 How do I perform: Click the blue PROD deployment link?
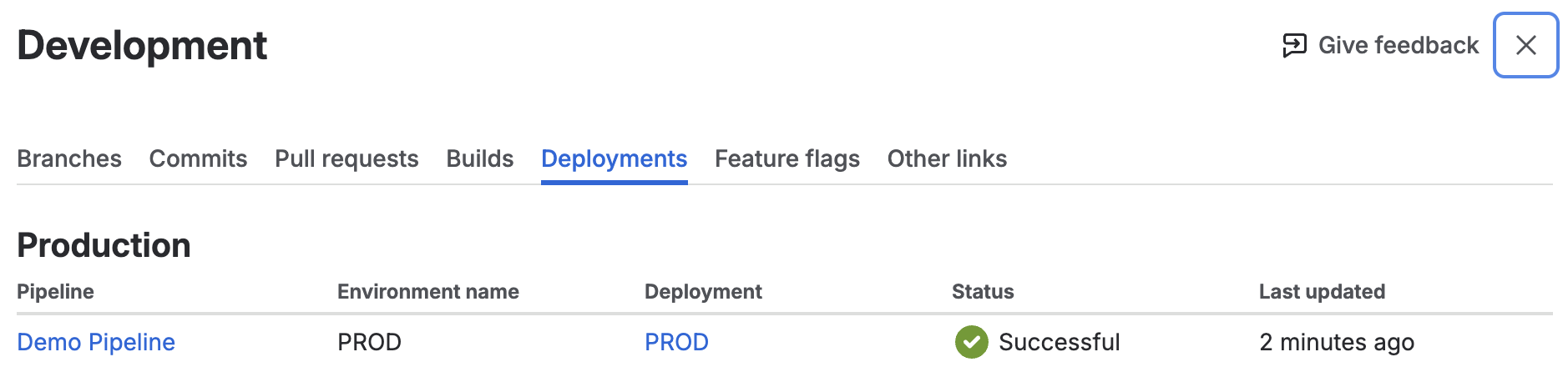point(676,342)
